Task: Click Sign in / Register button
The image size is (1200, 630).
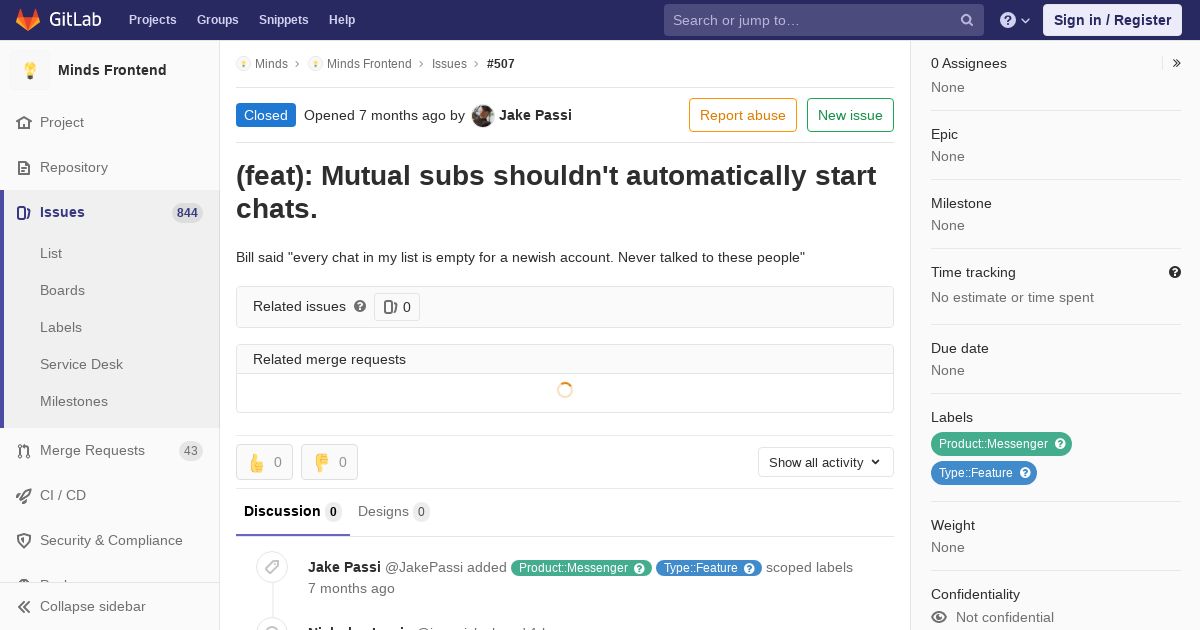Action: click(x=1112, y=20)
